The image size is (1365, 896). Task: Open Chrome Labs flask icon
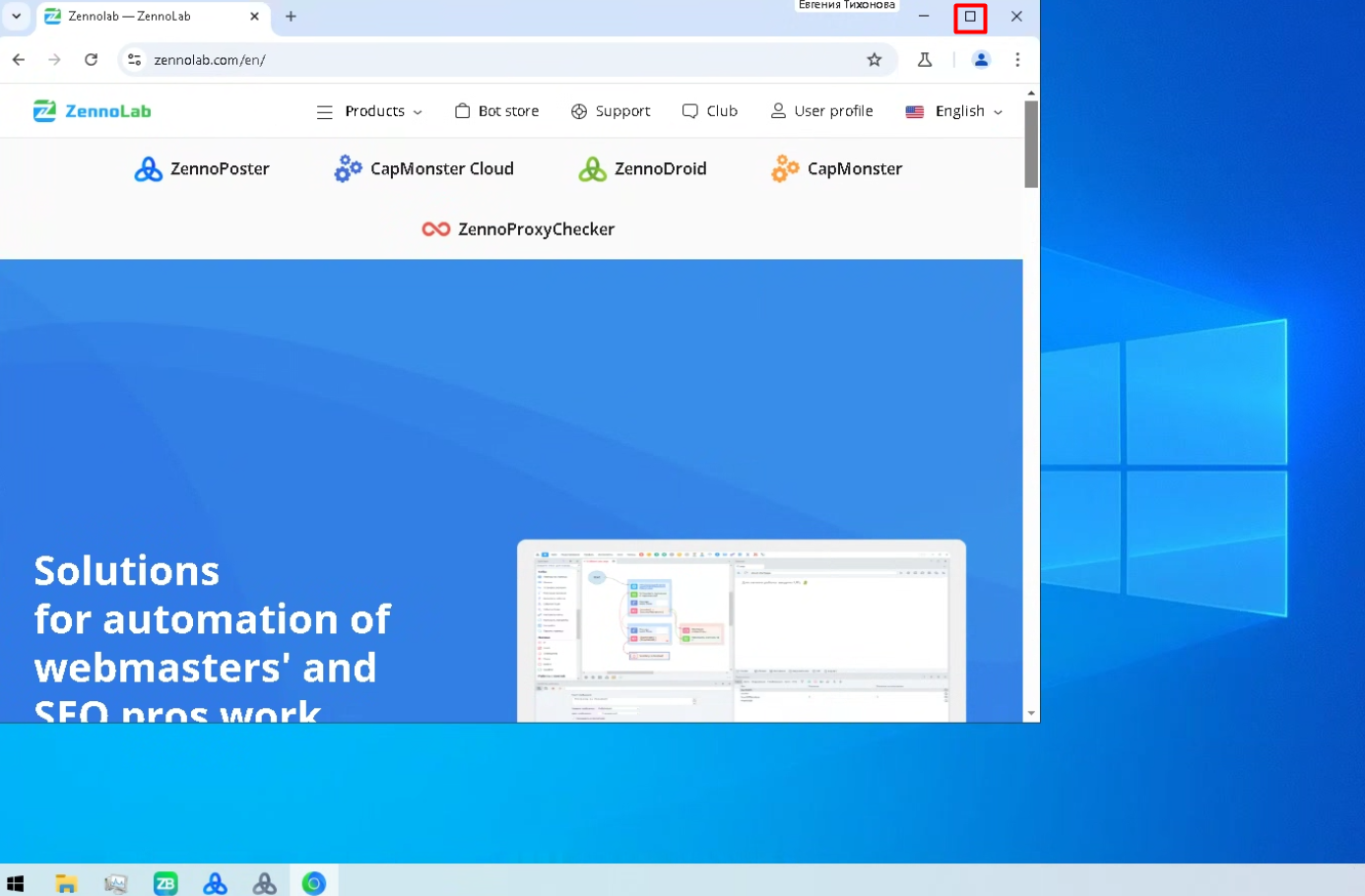pos(925,60)
